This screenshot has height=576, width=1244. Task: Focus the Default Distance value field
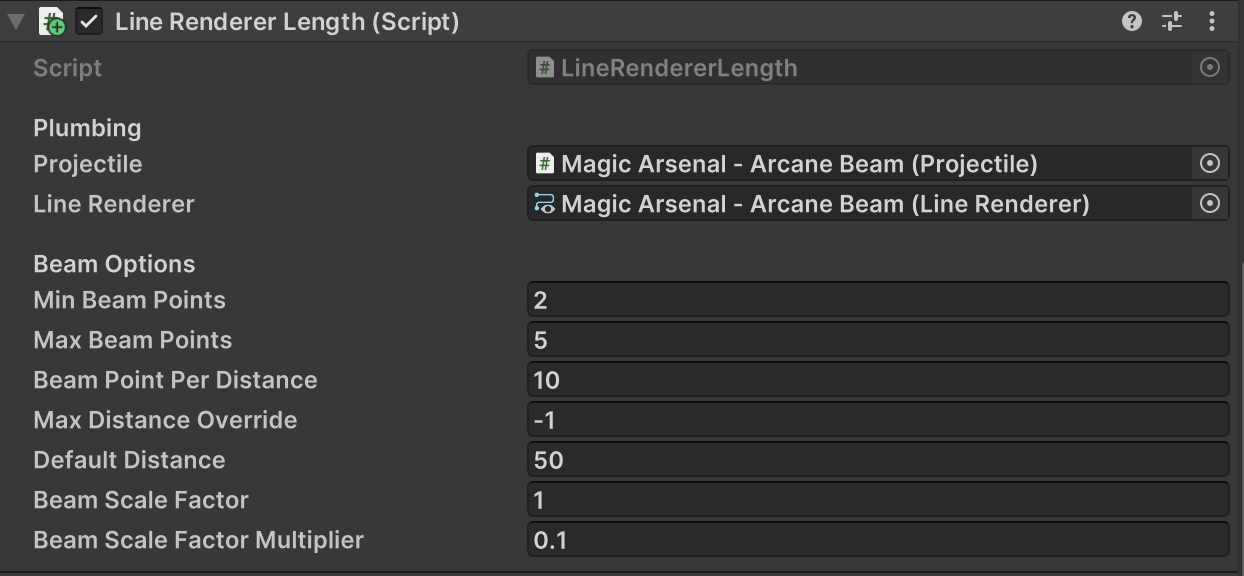(877, 460)
